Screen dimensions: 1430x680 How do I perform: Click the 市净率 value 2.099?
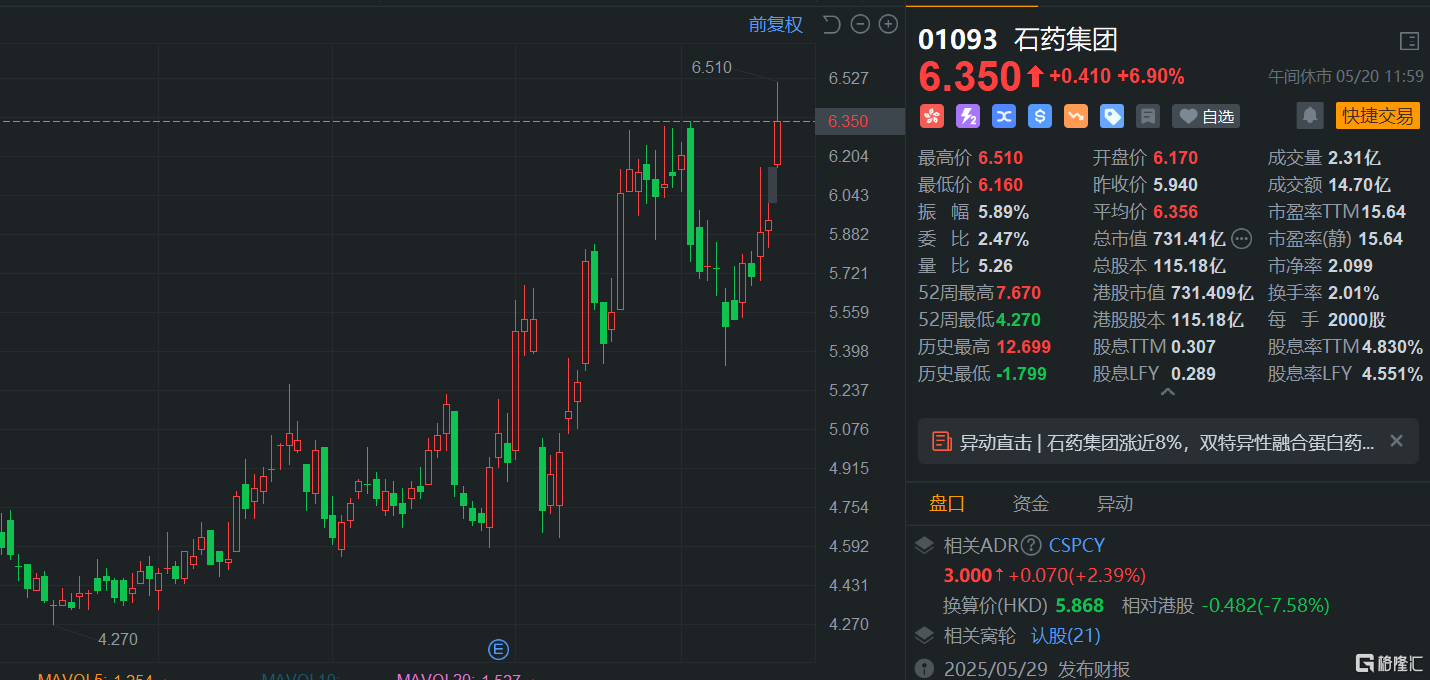[1350, 266]
